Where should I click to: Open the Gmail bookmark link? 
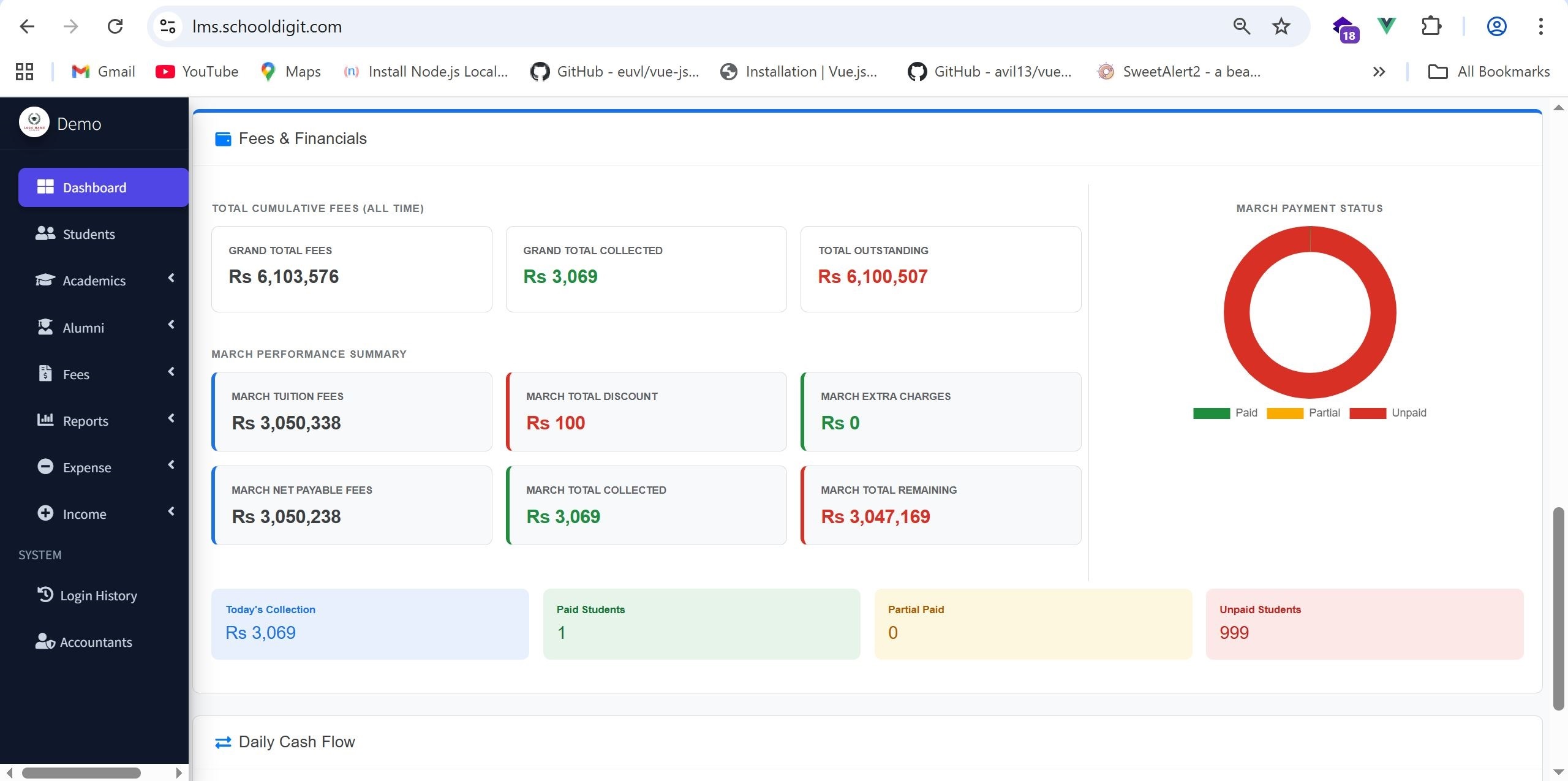point(103,72)
